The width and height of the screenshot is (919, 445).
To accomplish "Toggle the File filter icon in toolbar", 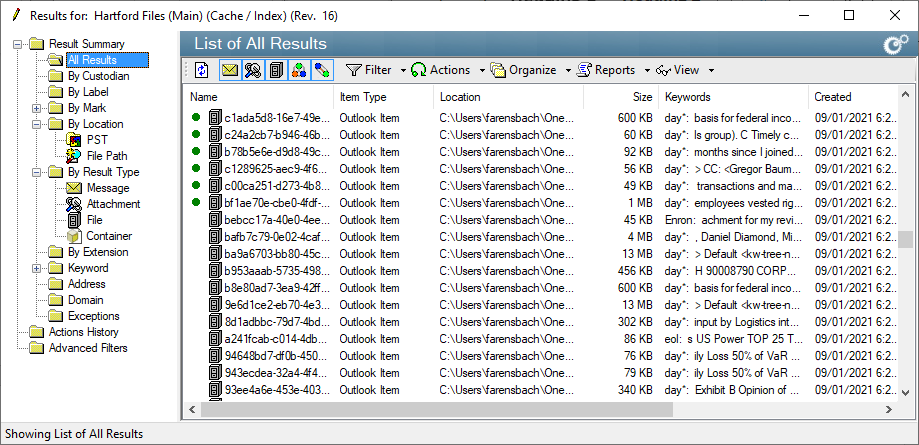I will (276, 70).
